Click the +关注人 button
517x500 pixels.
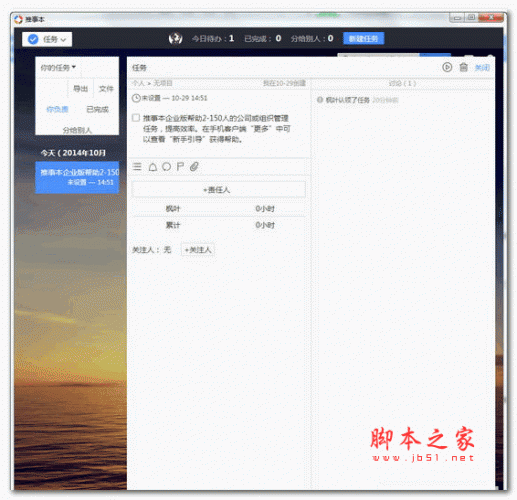[x=198, y=250]
